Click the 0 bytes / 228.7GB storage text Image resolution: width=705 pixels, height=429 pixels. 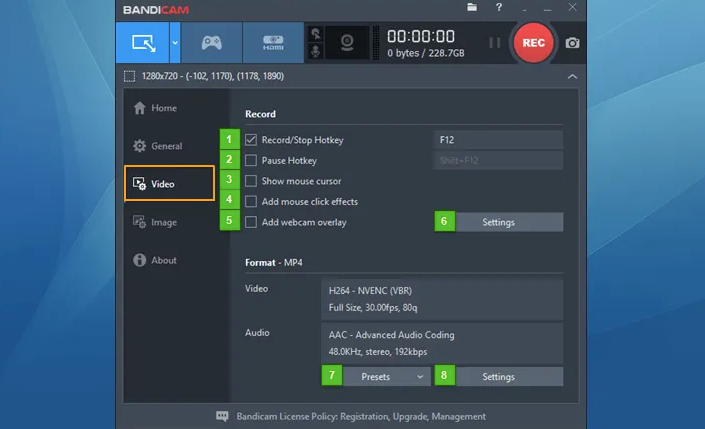[x=426, y=53]
